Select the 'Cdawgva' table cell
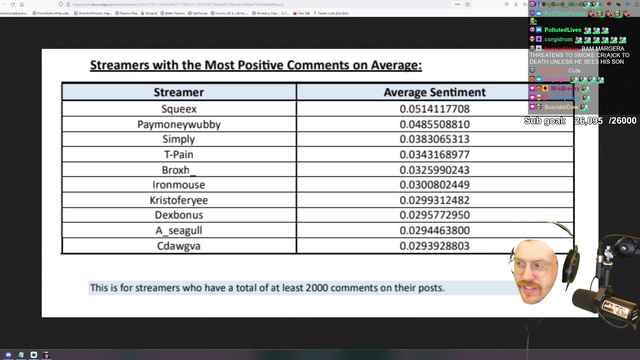 click(179, 246)
